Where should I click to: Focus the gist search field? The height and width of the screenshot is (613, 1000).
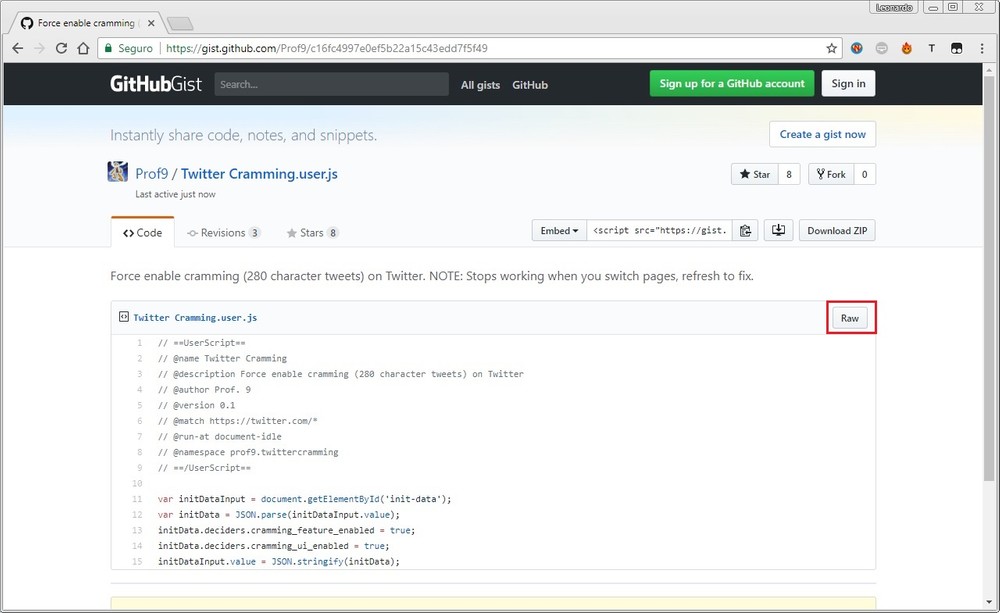click(x=331, y=85)
